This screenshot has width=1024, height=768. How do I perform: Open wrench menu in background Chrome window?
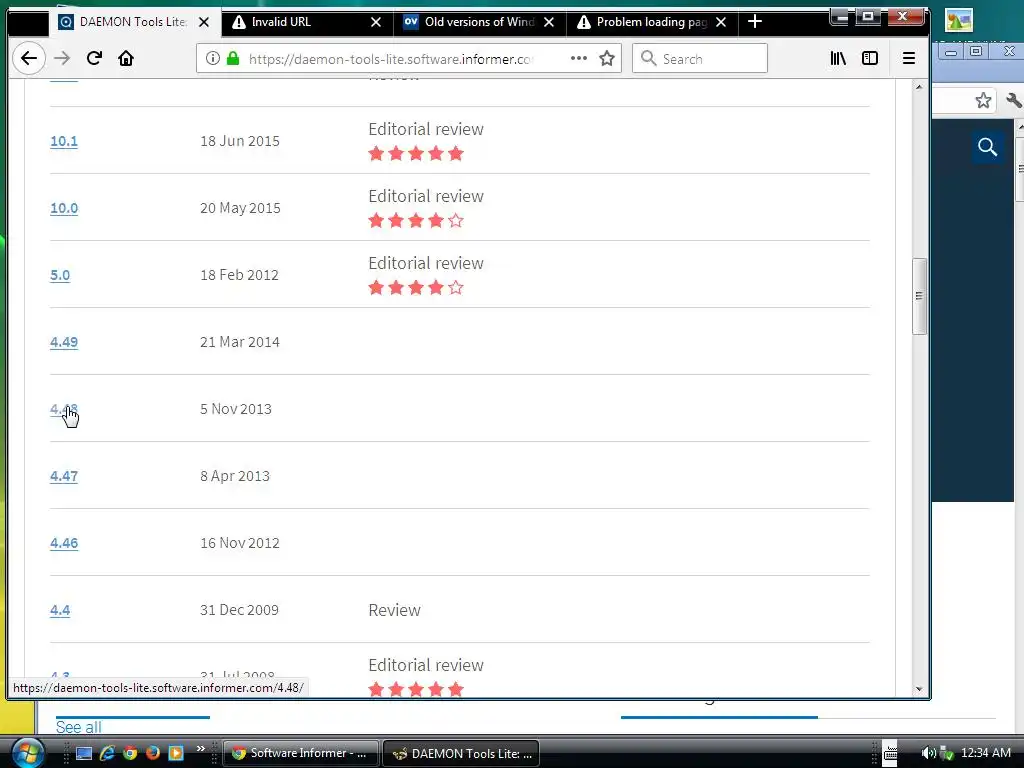(x=1014, y=101)
